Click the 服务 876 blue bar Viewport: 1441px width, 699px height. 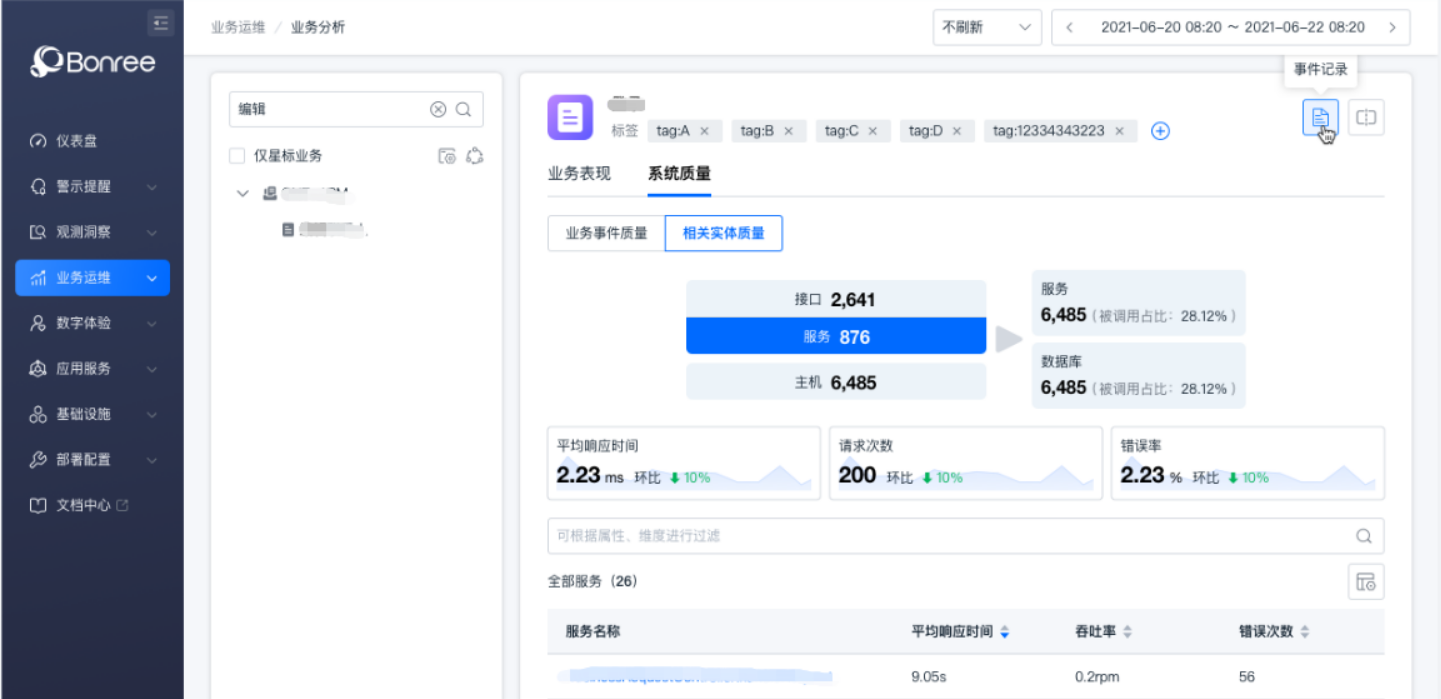[836, 337]
